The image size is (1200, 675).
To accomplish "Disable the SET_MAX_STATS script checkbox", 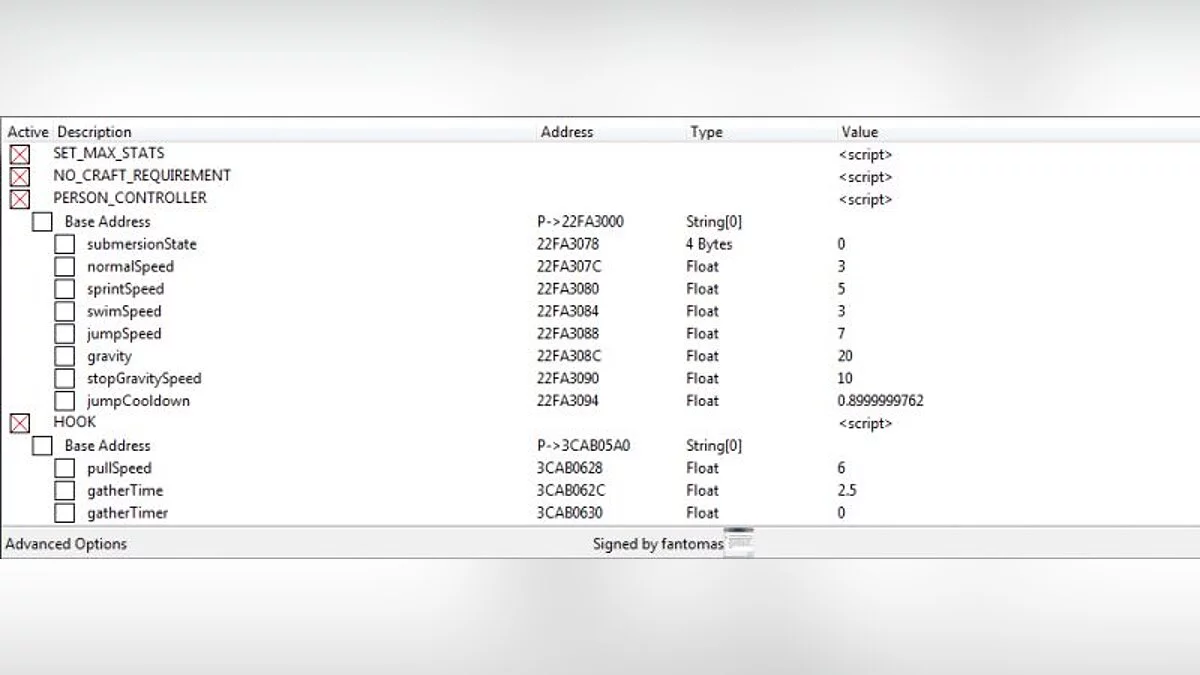I will [19, 155].
